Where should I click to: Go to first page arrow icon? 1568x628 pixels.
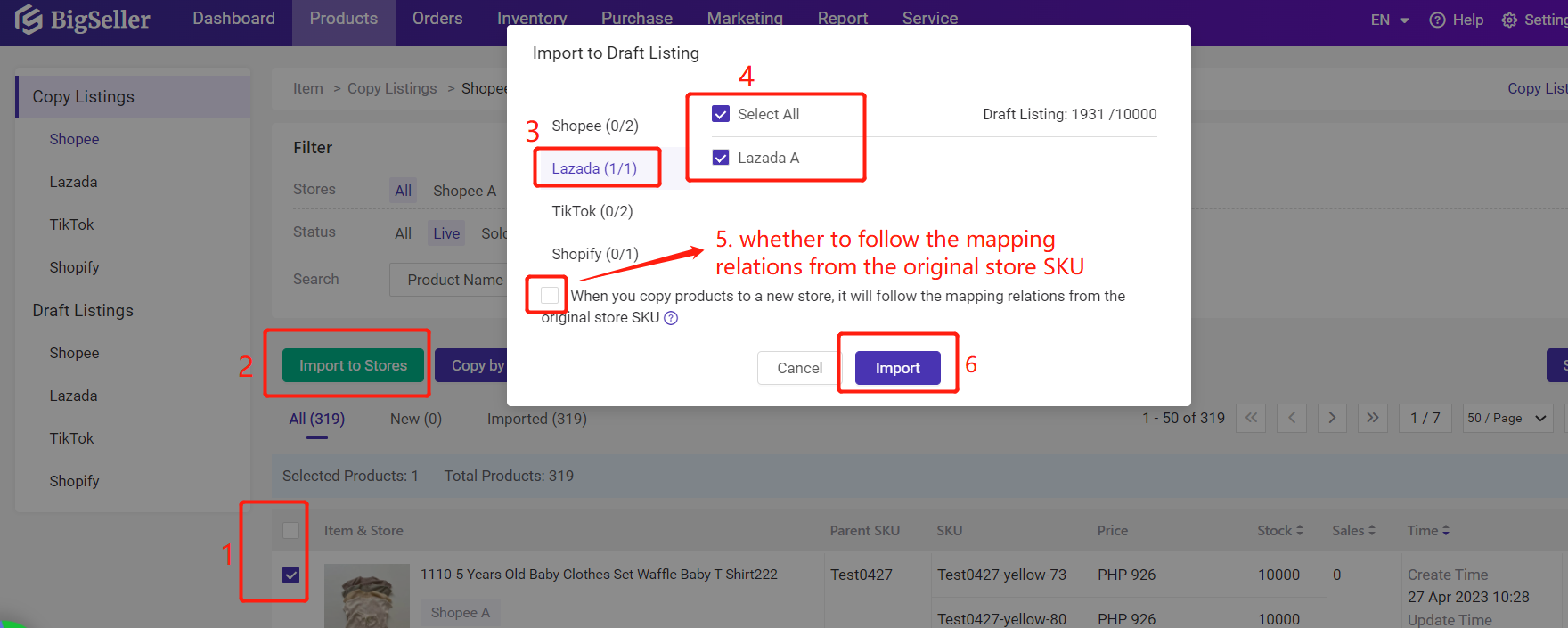point(1251,418)
